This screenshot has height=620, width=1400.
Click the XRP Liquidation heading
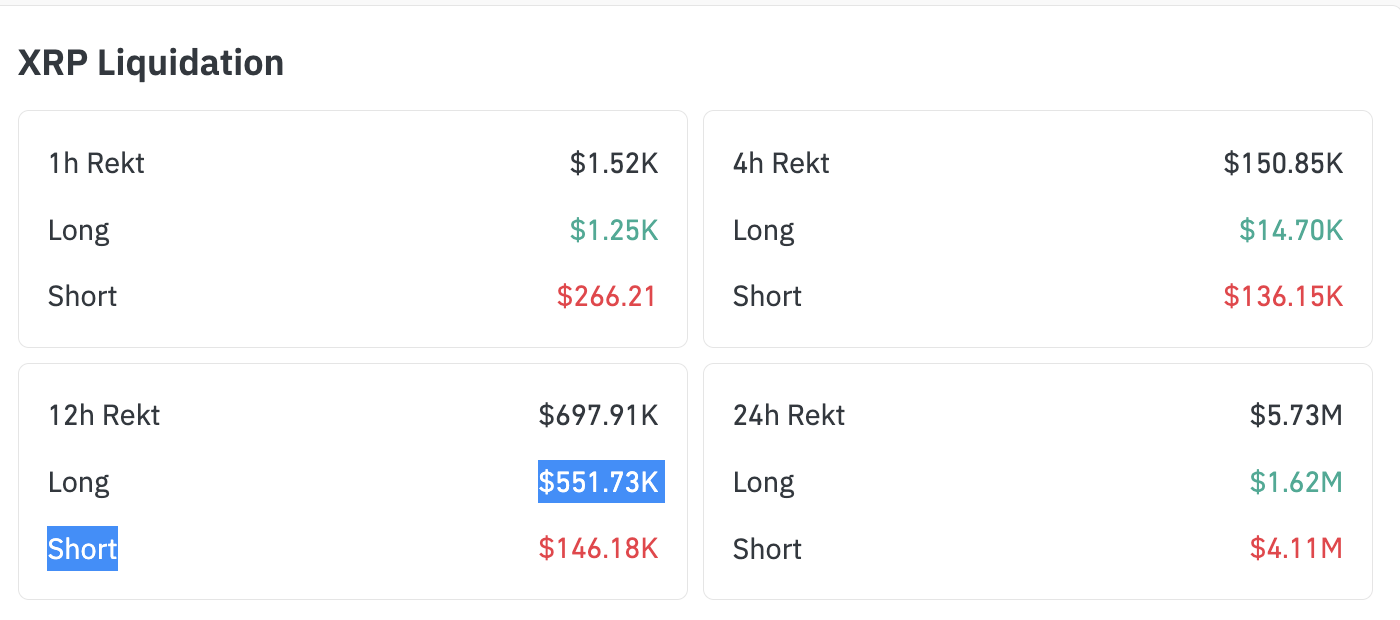pos(151,63)
